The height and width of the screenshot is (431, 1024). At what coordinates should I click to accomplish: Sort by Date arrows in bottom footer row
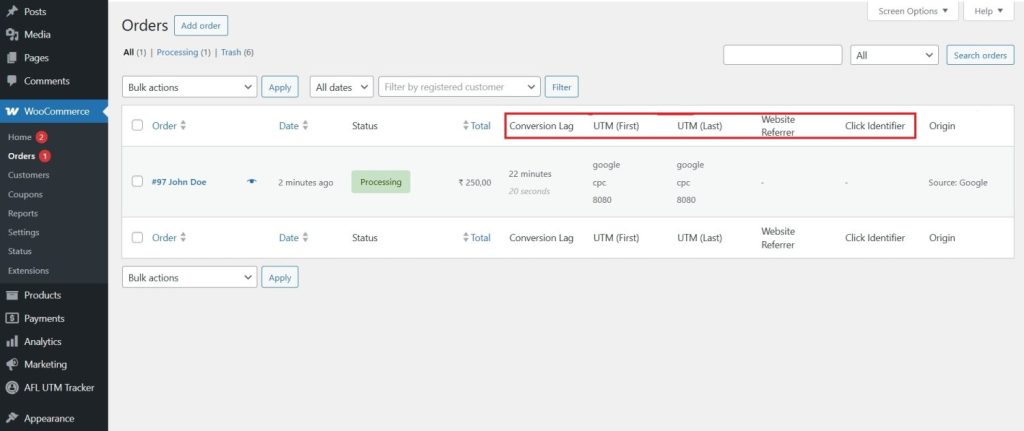point(305,238)
